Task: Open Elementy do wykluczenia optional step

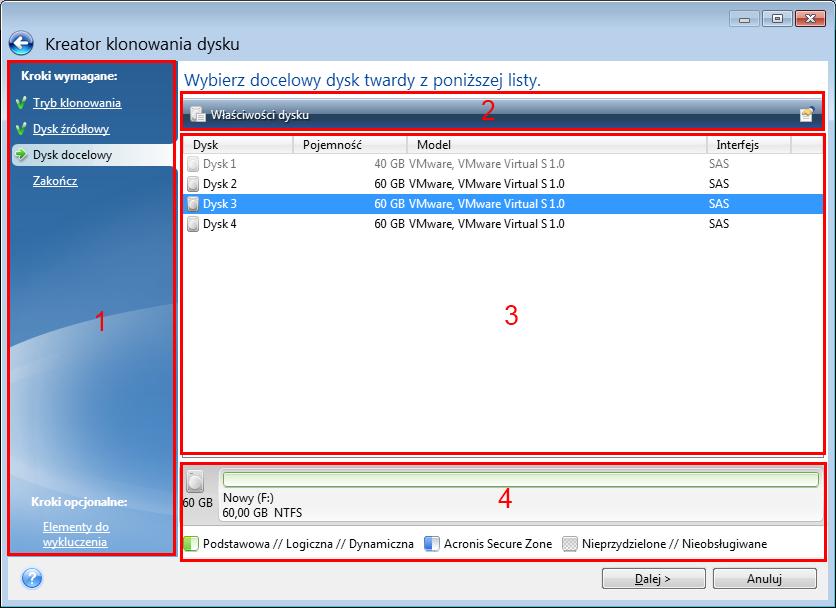Action: pyautogui.click(x=75, y=534)
